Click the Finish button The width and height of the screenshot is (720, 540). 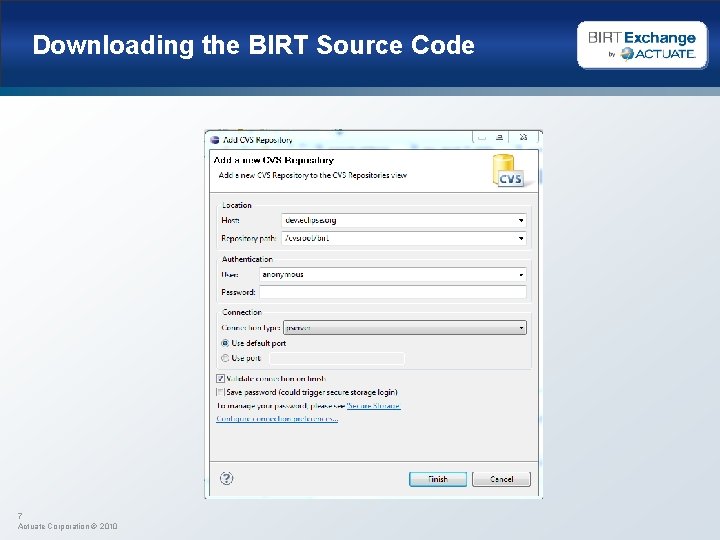point(438,479)
